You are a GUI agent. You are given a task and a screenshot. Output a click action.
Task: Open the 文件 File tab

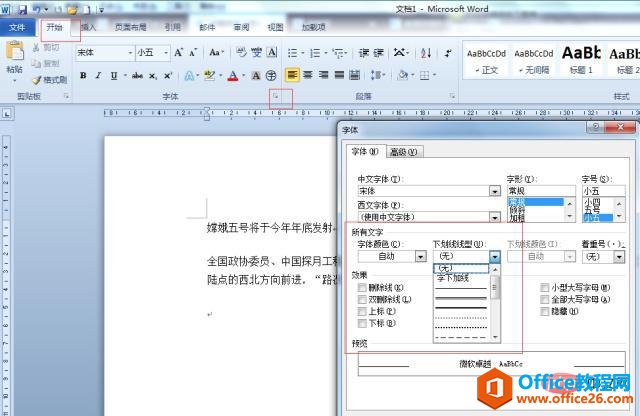pos(17,27)
